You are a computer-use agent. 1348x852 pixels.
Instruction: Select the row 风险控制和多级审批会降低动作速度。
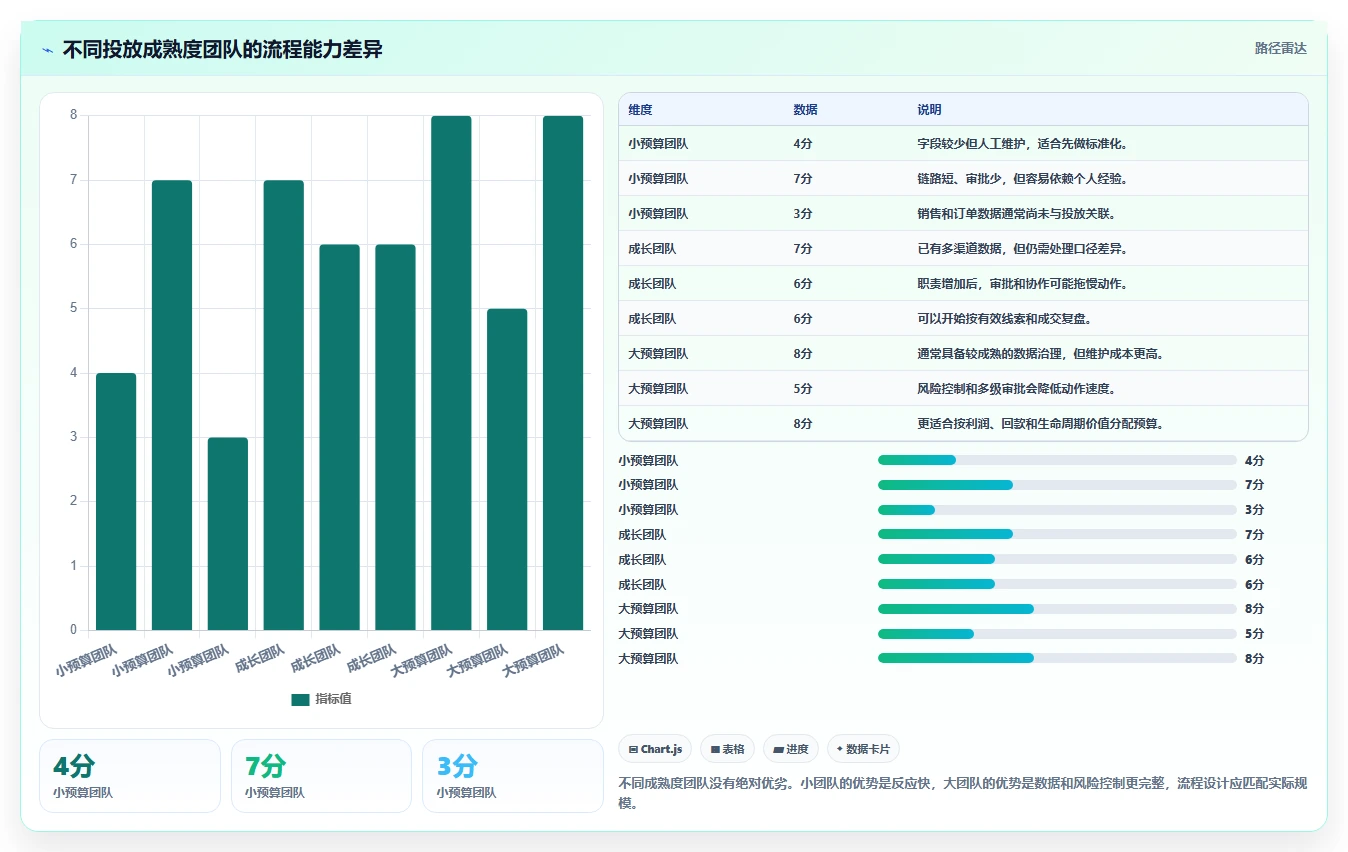click(x=963, y=388)
